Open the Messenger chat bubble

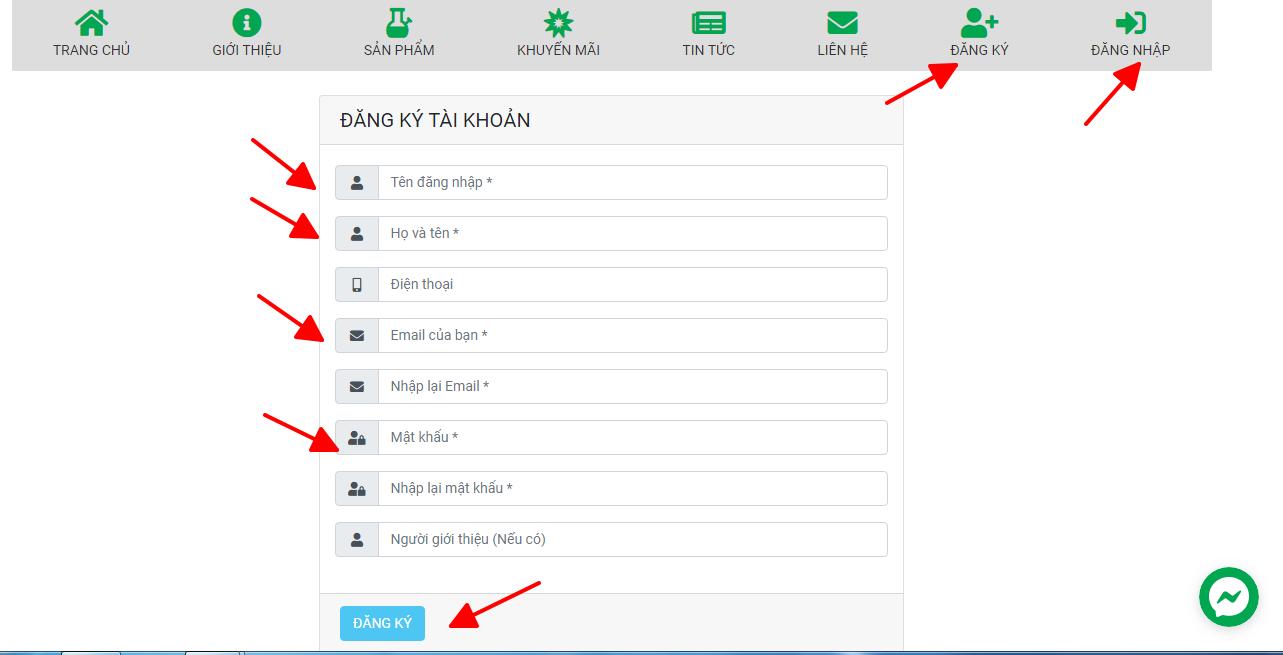tap(1228, 597)
